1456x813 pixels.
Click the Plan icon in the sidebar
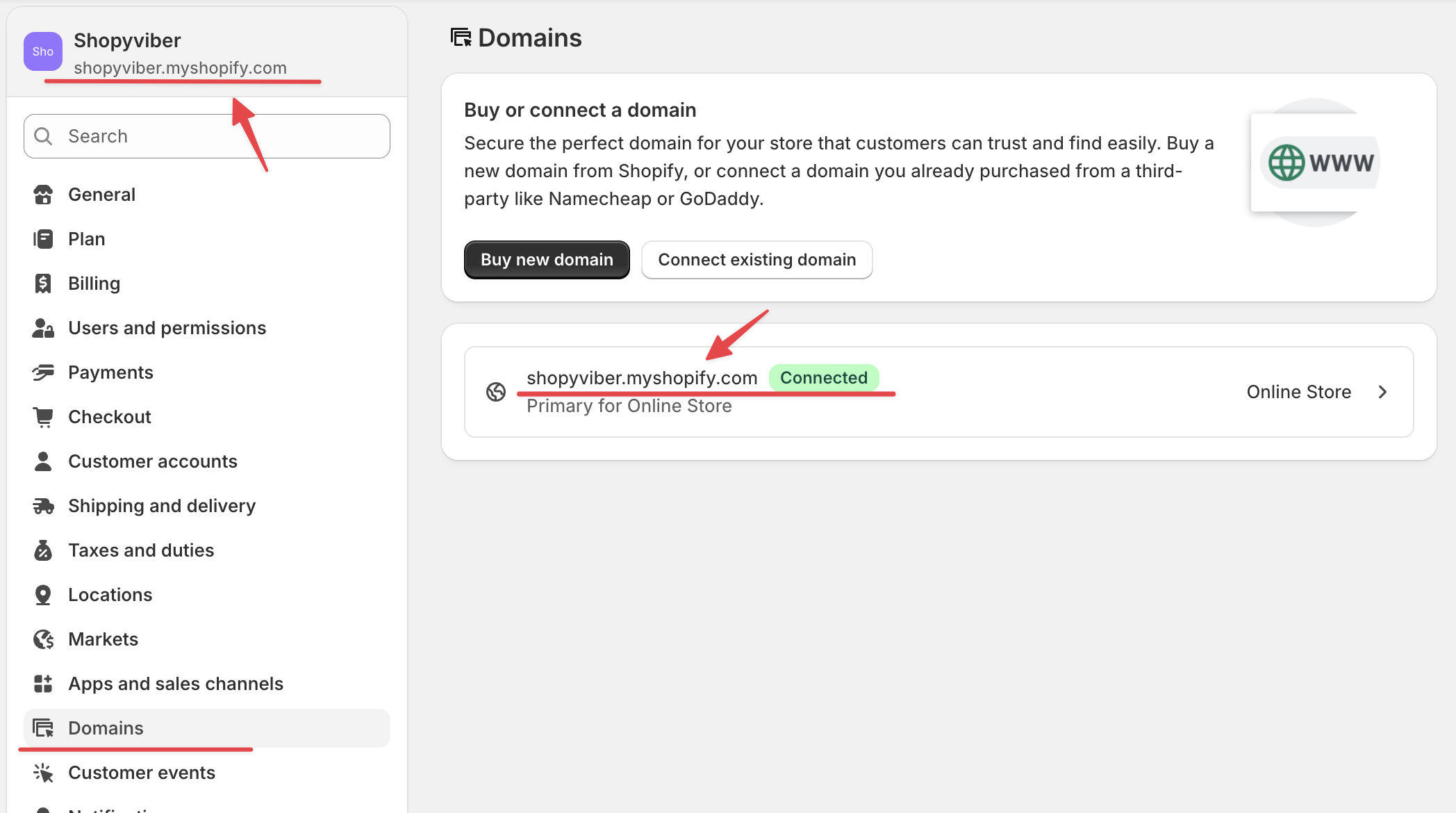point(43,238)
